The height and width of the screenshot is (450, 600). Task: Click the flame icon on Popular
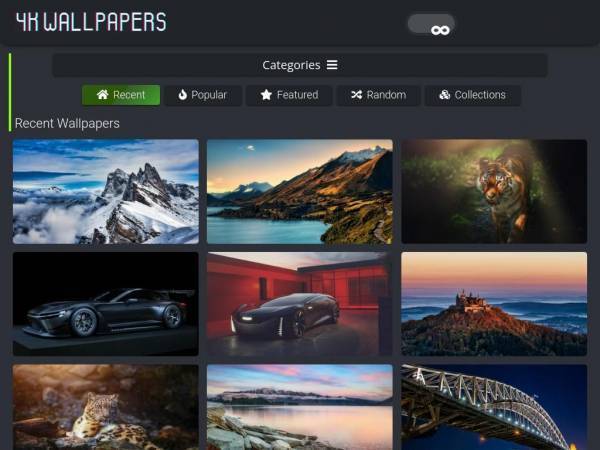[x=183, y=95]
